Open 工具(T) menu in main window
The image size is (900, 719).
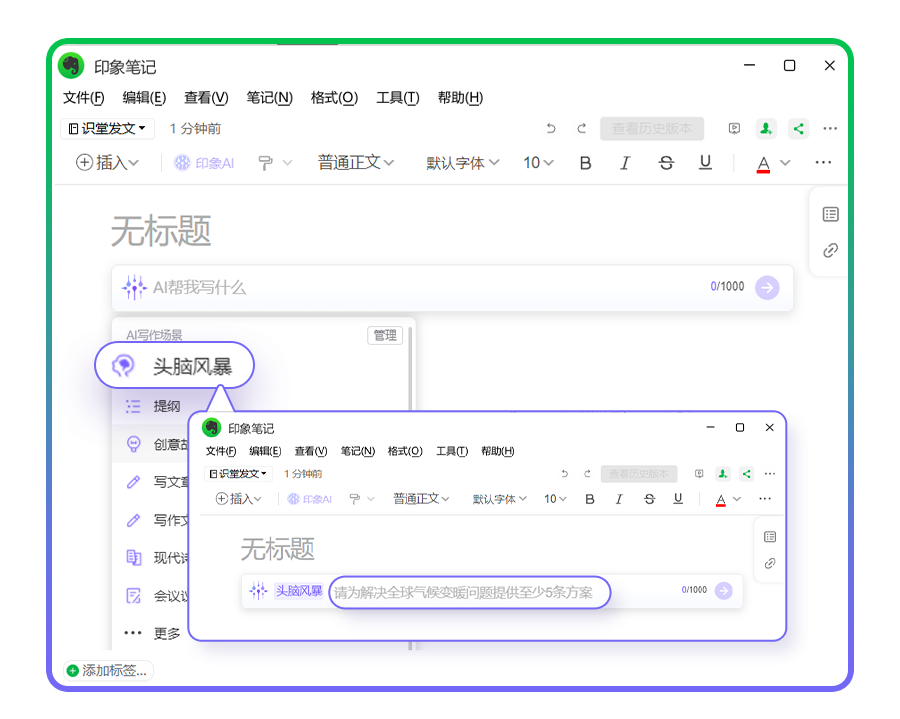pos(398,98)
